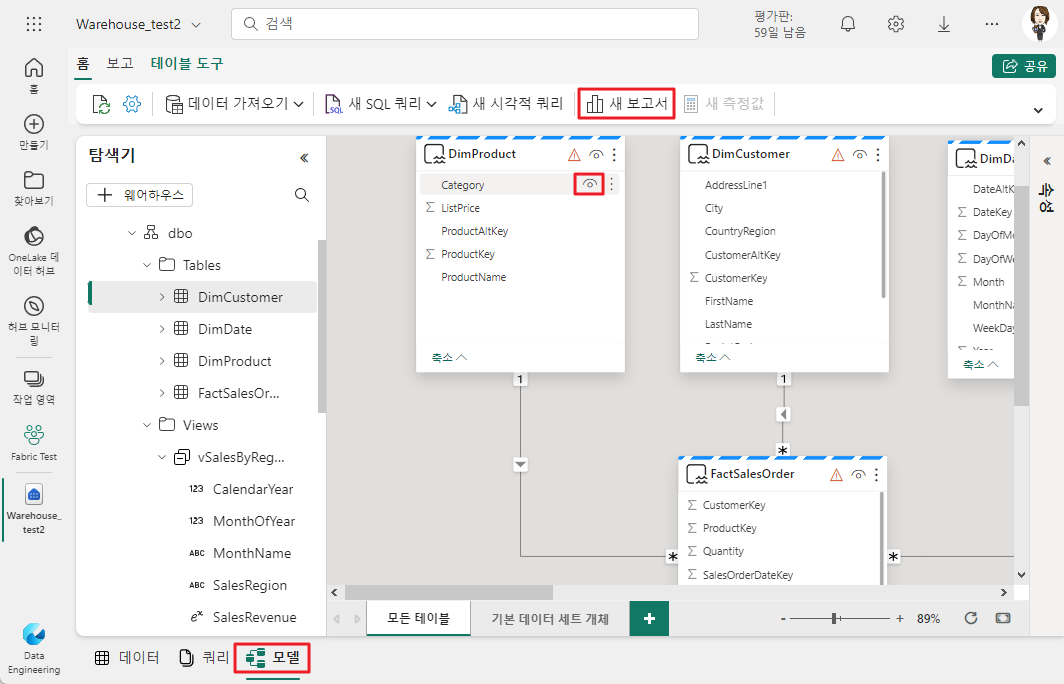Switch to the 쿼리 view tab
Screen dimensions: 1064x684
tap(204, 658)
